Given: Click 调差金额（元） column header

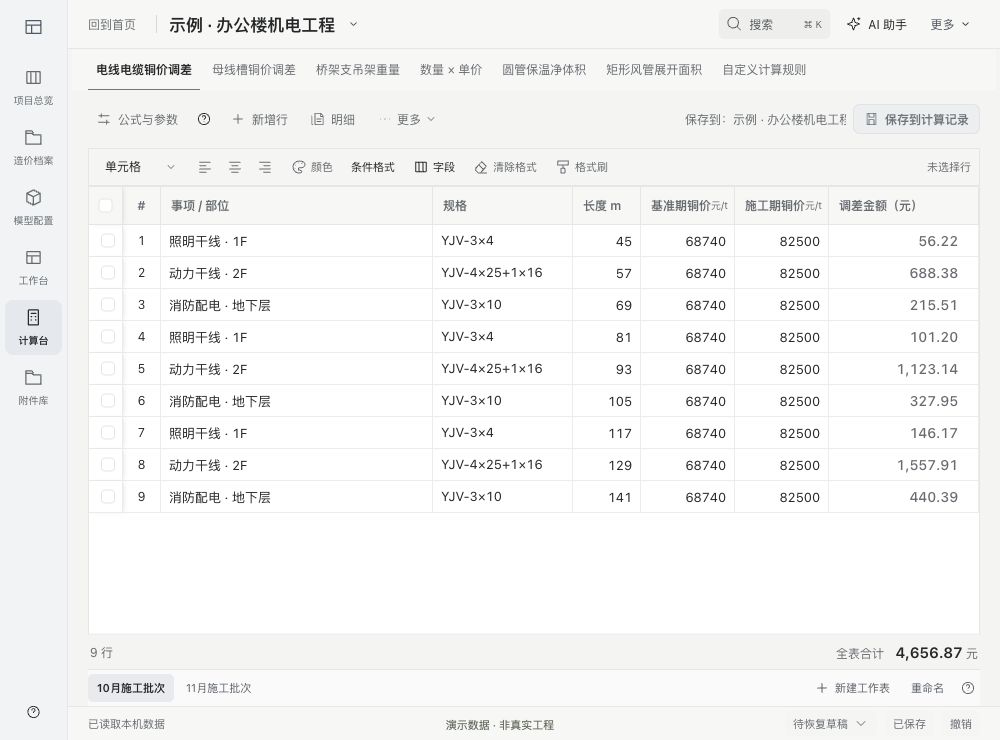Looking at the screenshot, I should [x=903, y=205].
